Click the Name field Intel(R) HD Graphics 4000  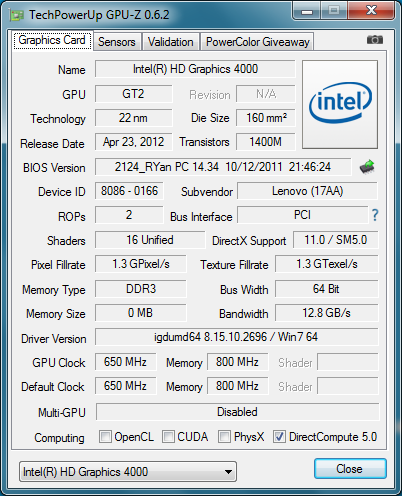click(195, 69)
